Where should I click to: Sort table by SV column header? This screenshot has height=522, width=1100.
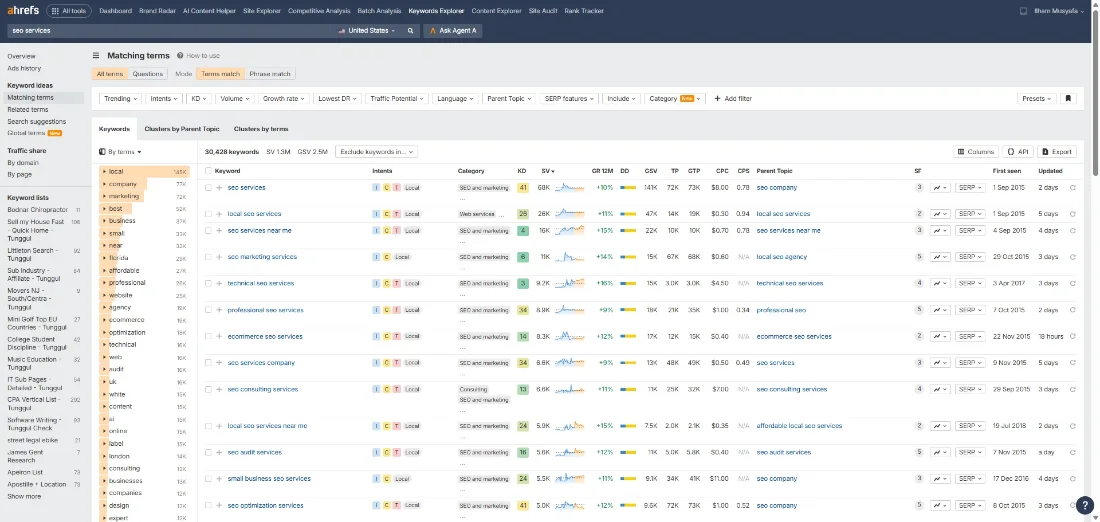click(547, 170)
